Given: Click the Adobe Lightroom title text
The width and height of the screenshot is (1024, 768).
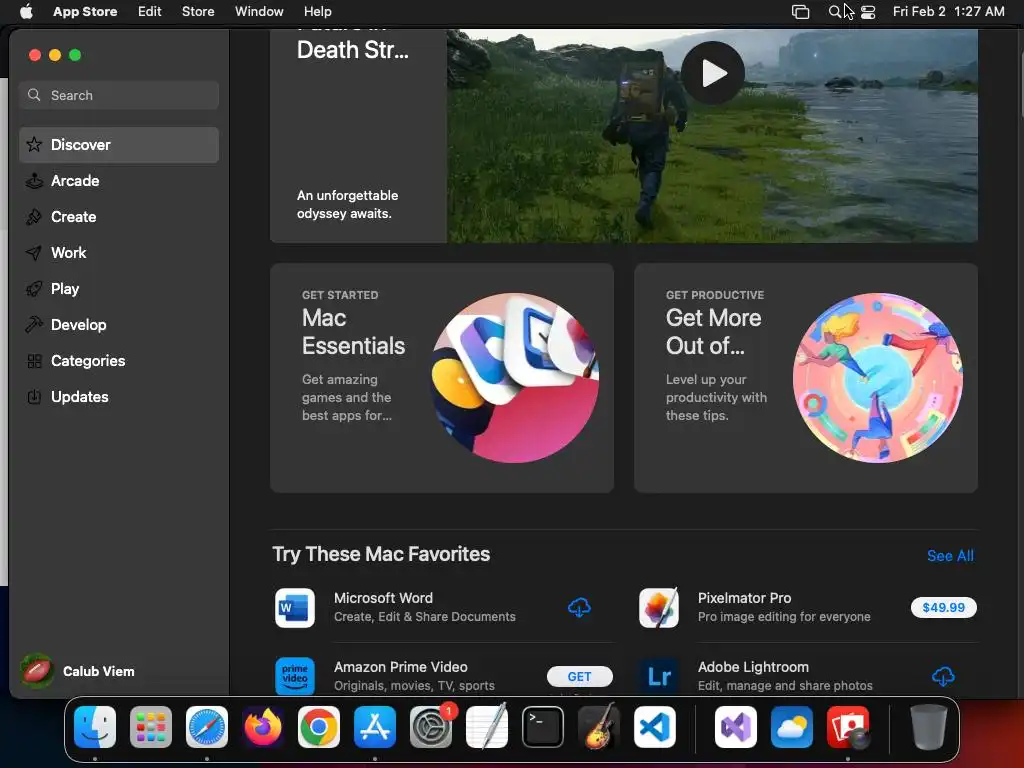Looking at the screenshot, I should tap(753, 667).
